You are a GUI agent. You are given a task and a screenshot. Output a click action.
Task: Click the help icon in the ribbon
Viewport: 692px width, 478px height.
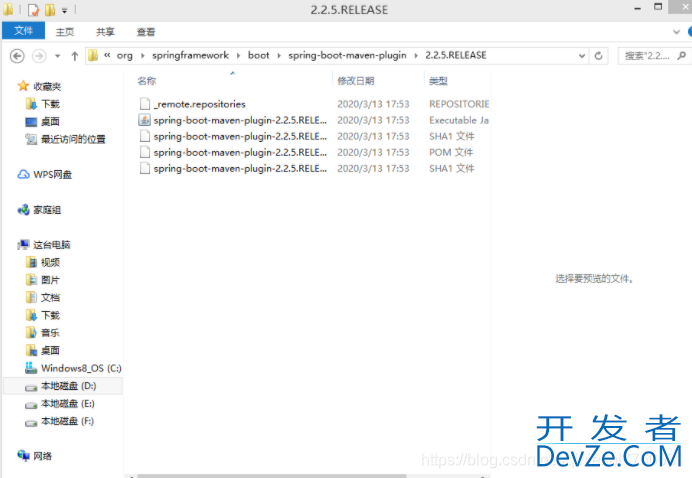tap(690, 32)
